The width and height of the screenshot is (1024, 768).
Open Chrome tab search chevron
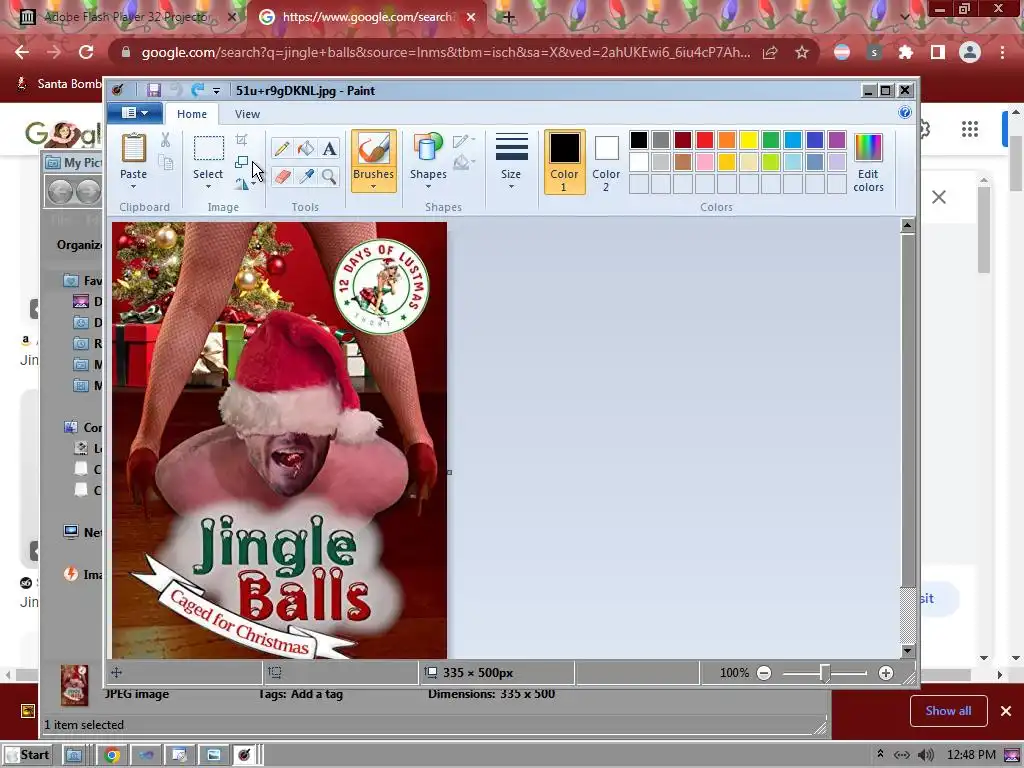904,17
